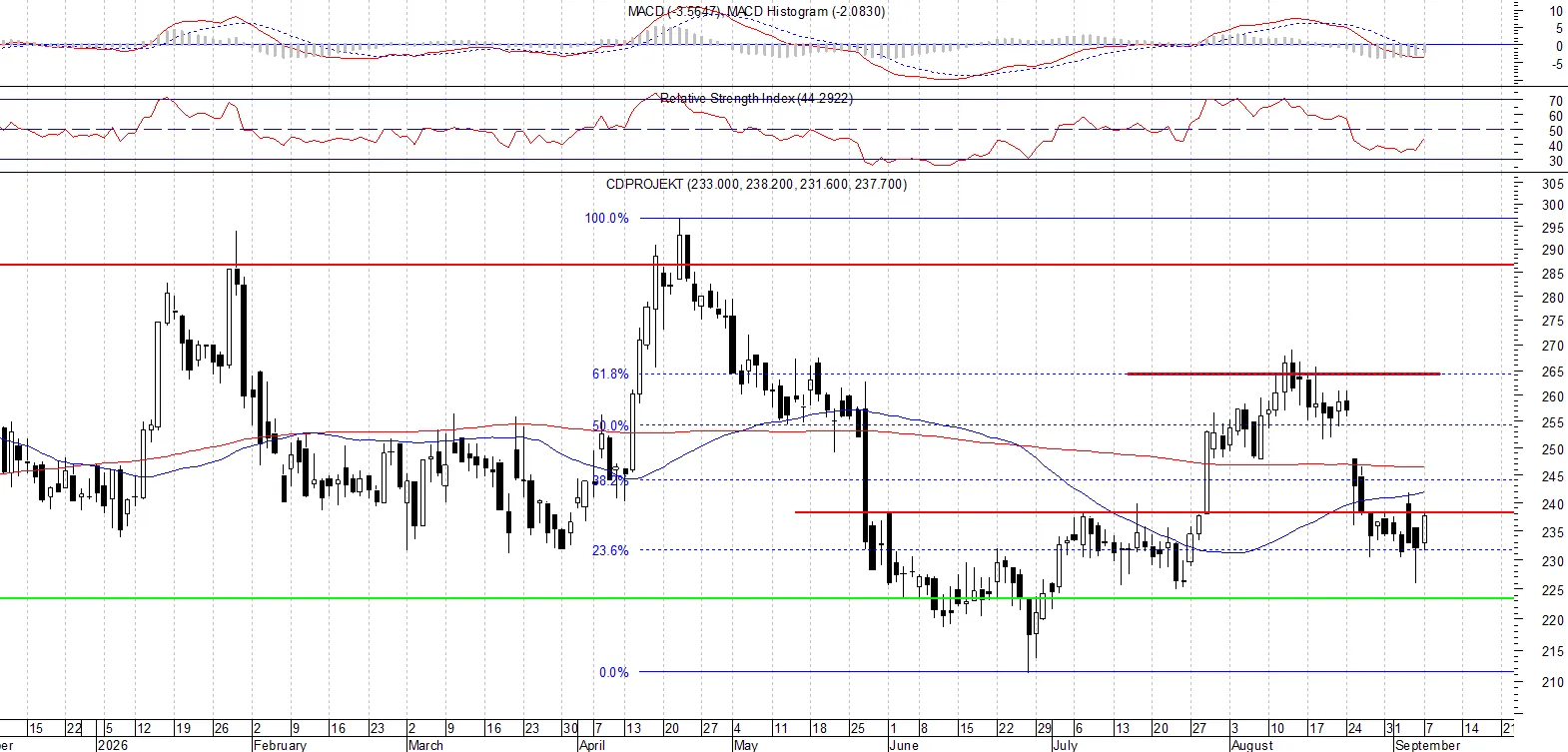
Task: Click the February label on time axis
Action: [x=280, y=745]
